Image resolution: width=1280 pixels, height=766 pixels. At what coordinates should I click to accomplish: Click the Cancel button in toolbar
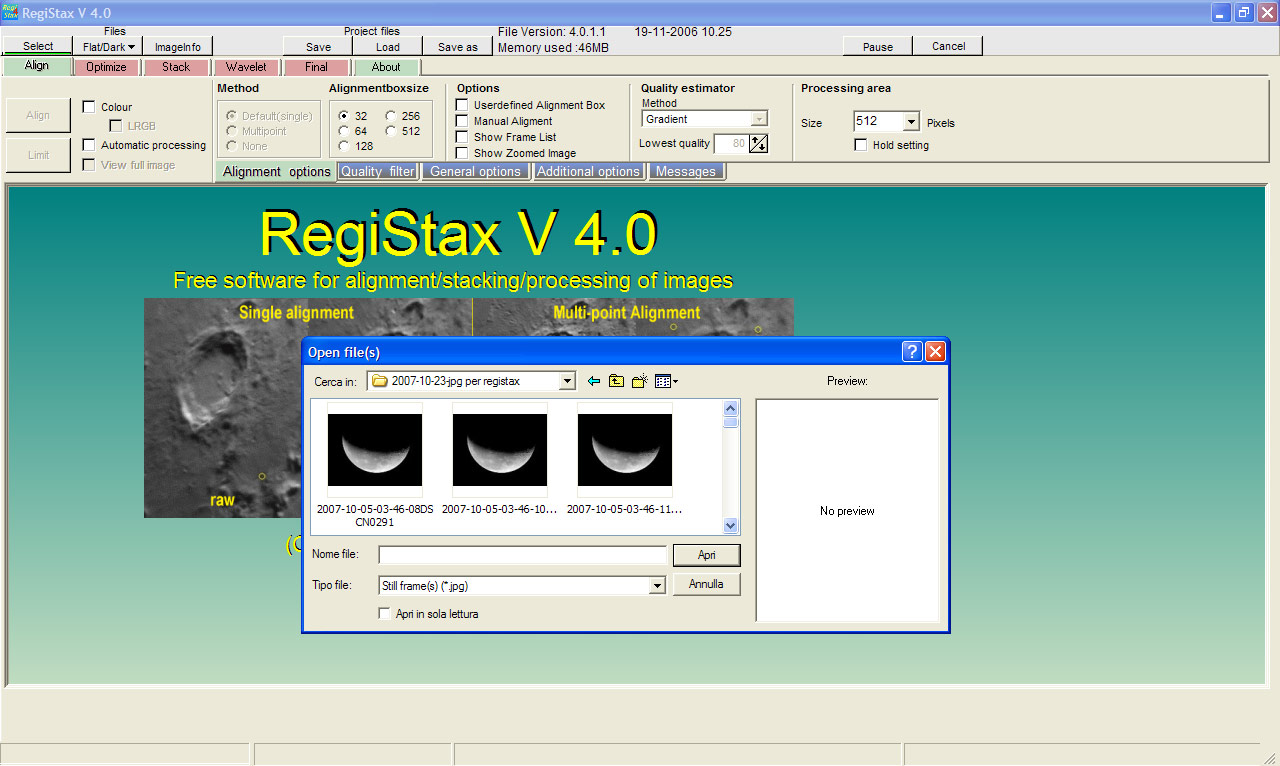[949, 46]
